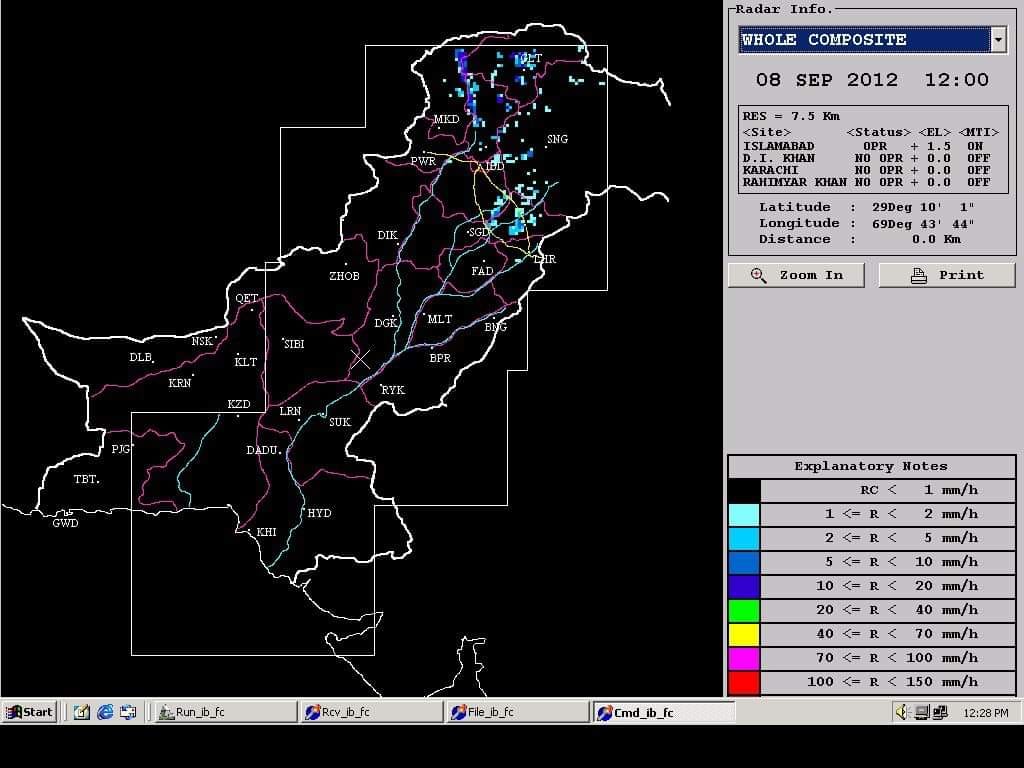Viewport: 1024px width, 768px height.
Task: Click the Distance value 0.0 Km
Action: [x=936, y=240]
